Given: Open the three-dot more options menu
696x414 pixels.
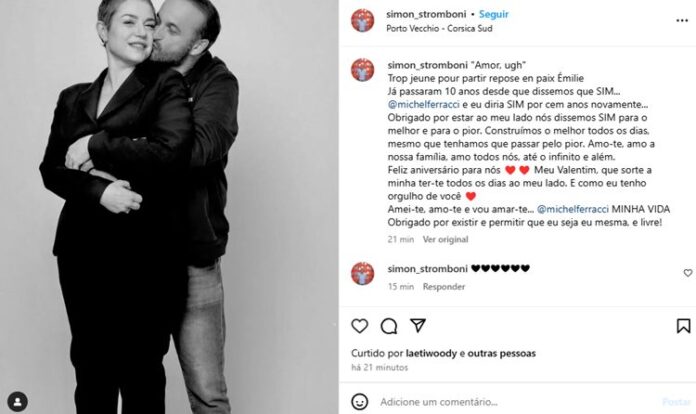Looking at the screenshot, I should click(682, 20).
